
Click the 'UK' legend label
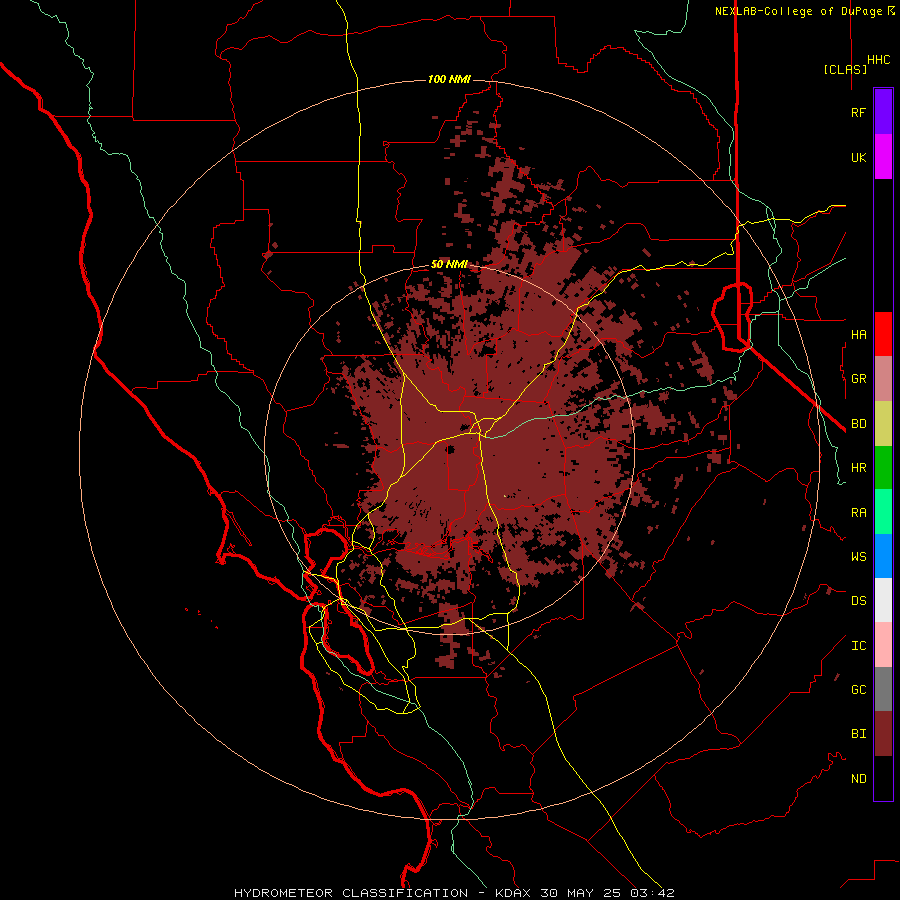tap(858, 157)
